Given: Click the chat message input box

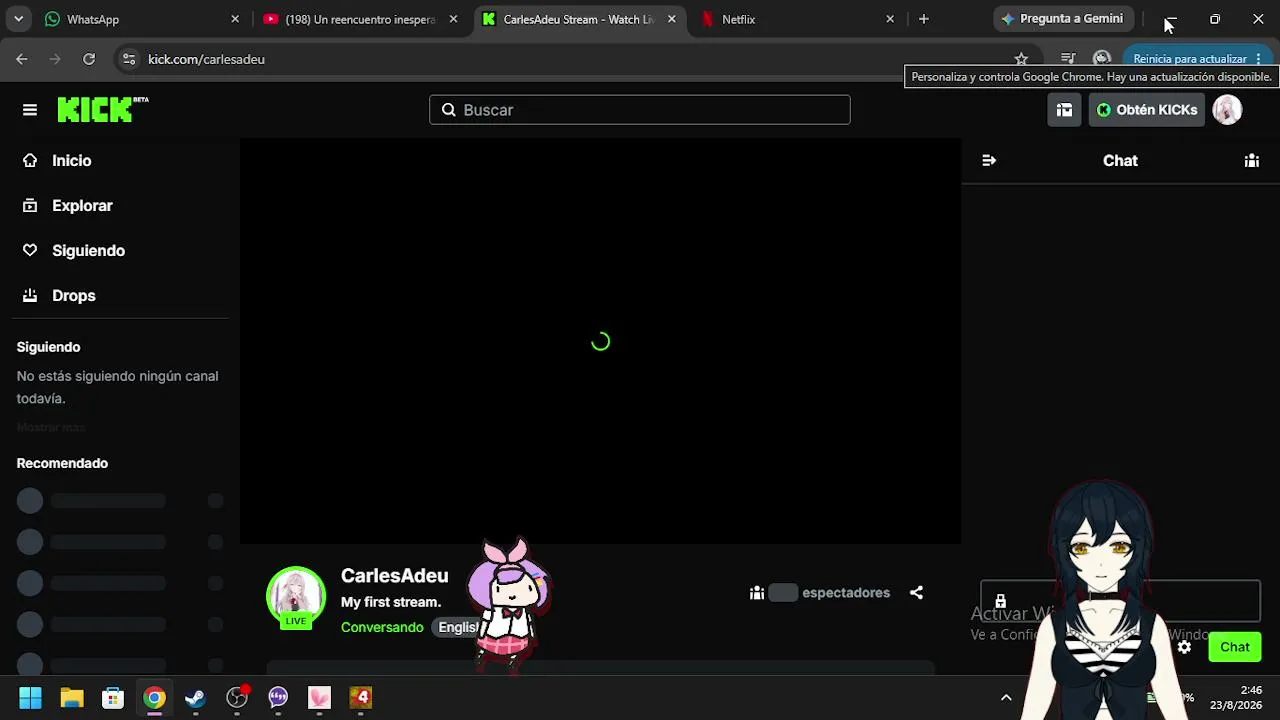Looking at the screenshot, I should click(1120, 601).
